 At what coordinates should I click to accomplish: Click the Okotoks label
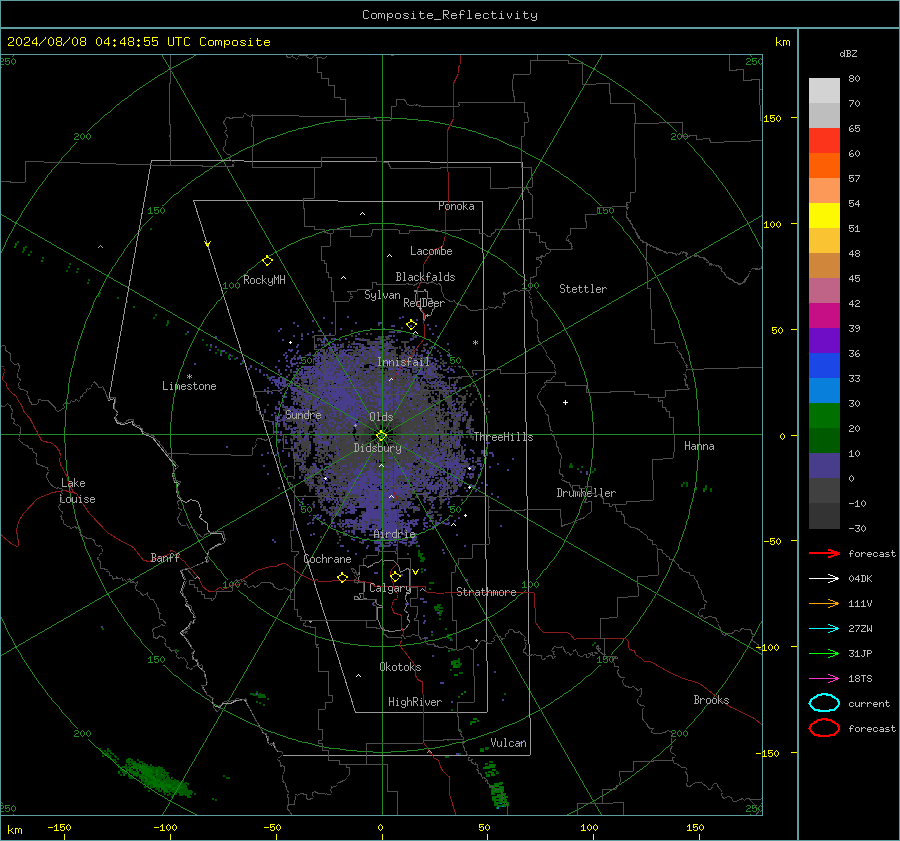tap(400, 667)
